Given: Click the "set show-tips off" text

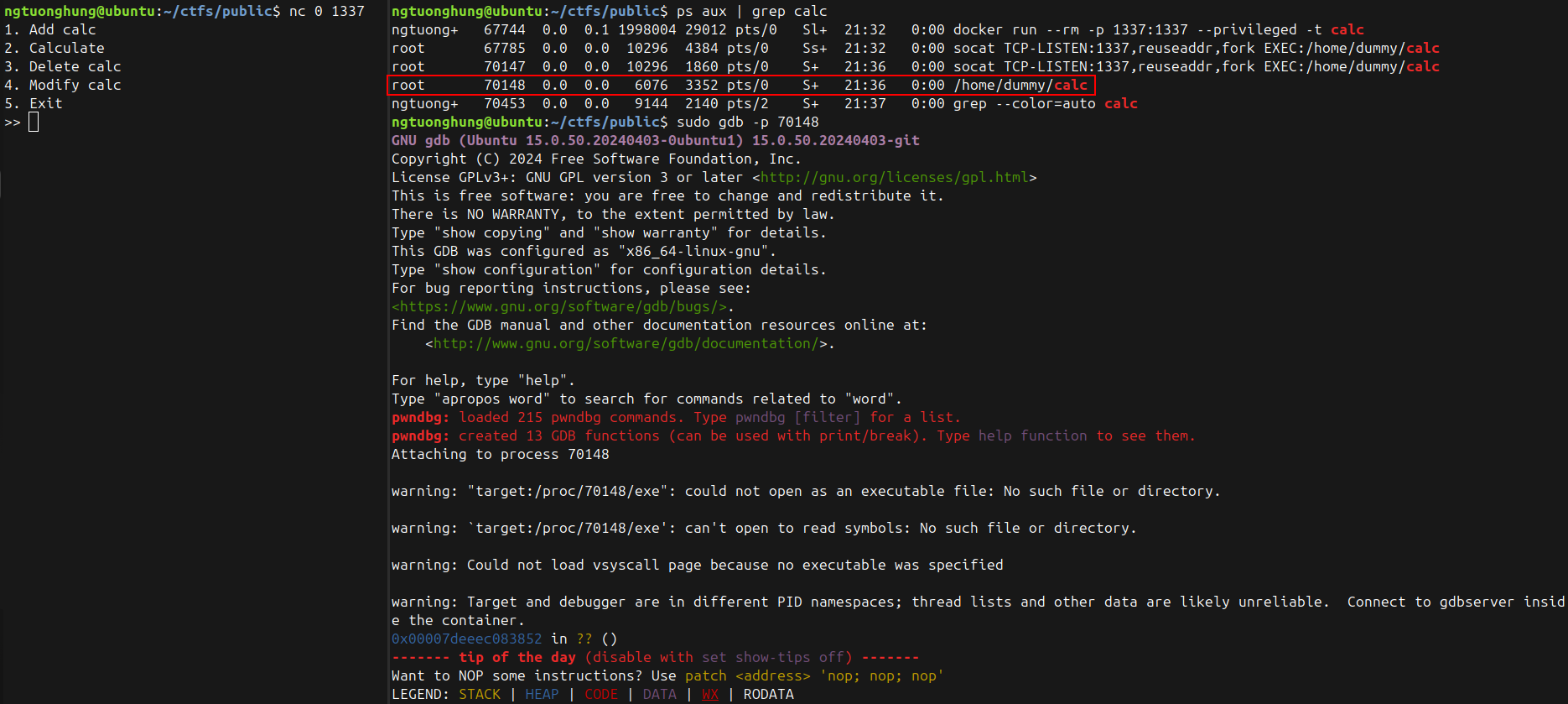Looking at the screenshot, I should pyautogui.click(x=772, y=658).
